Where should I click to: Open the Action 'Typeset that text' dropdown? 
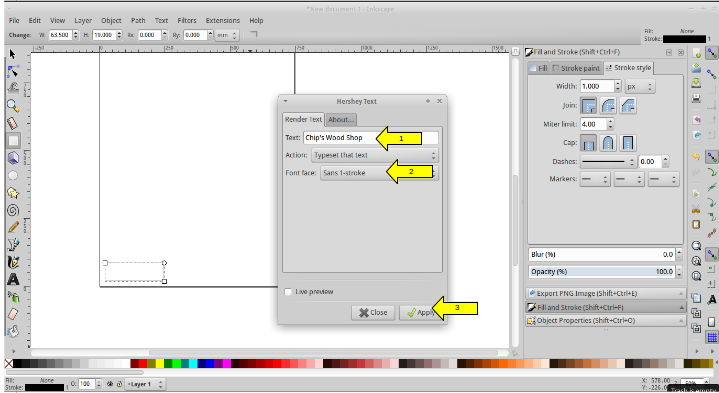coord(375,155)
